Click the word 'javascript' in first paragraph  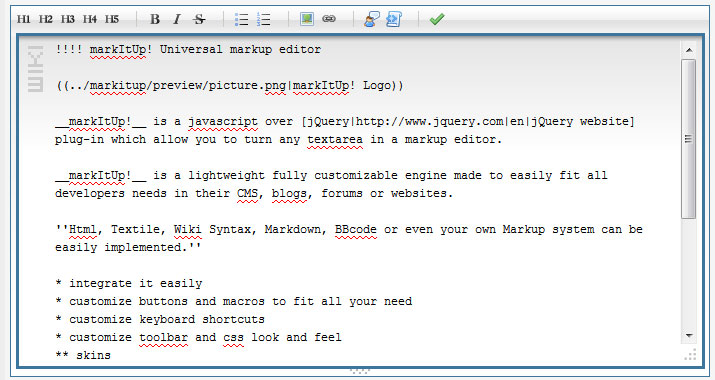[223, 121]
